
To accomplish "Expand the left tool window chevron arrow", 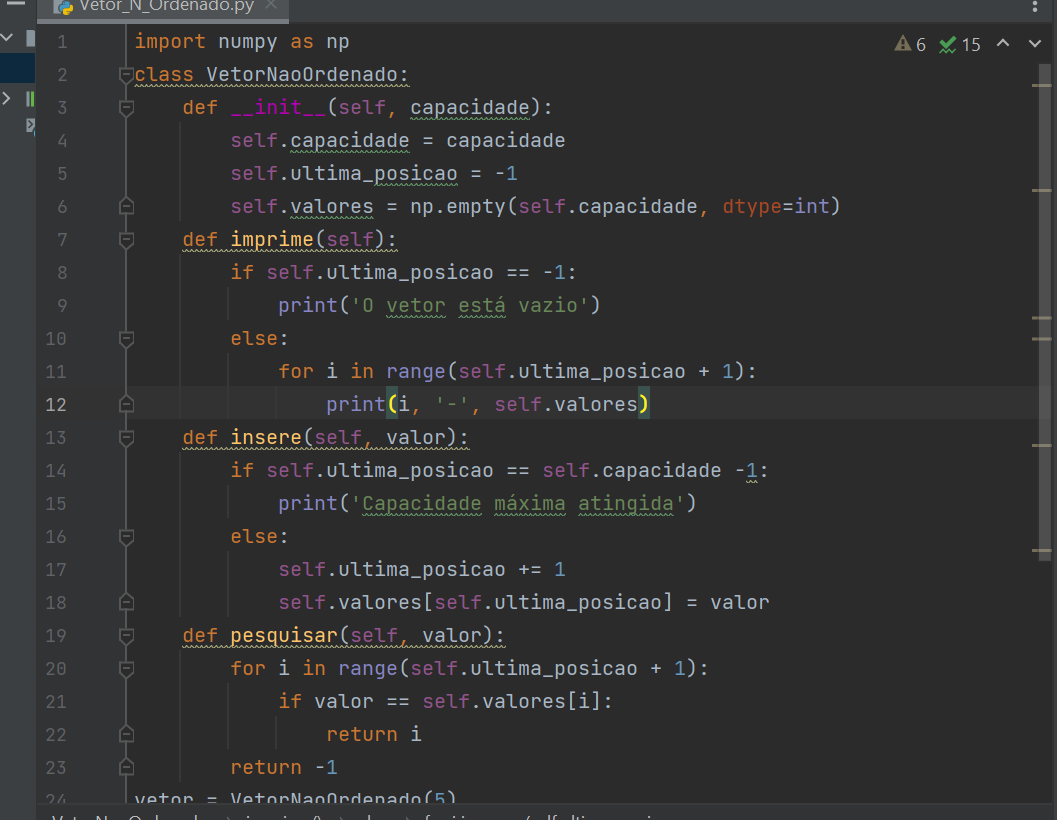I will point(6,98).
